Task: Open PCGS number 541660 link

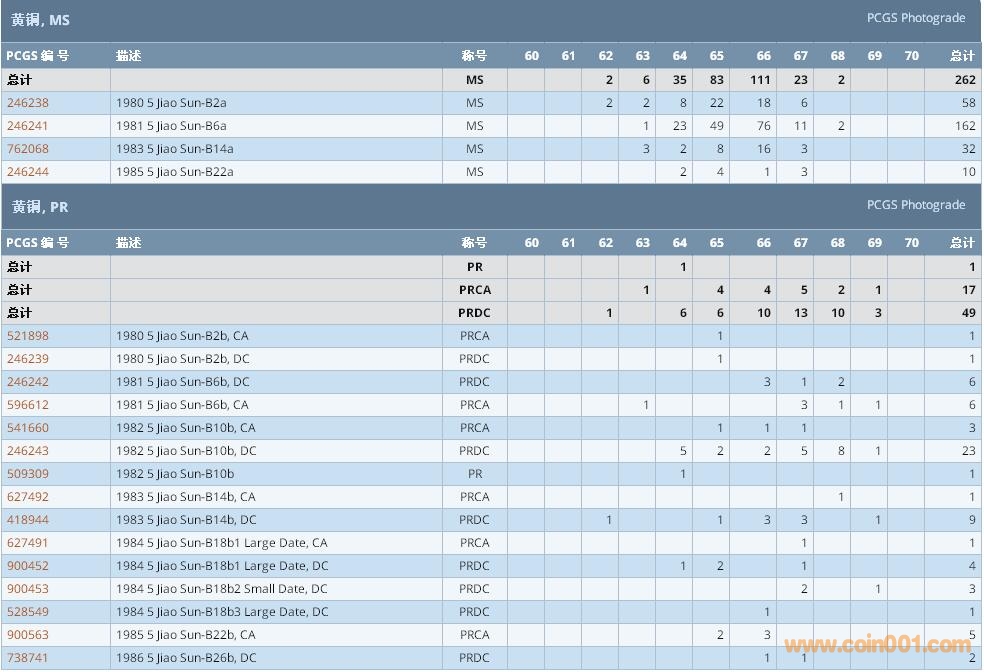Action: click(x=28, y=428)
